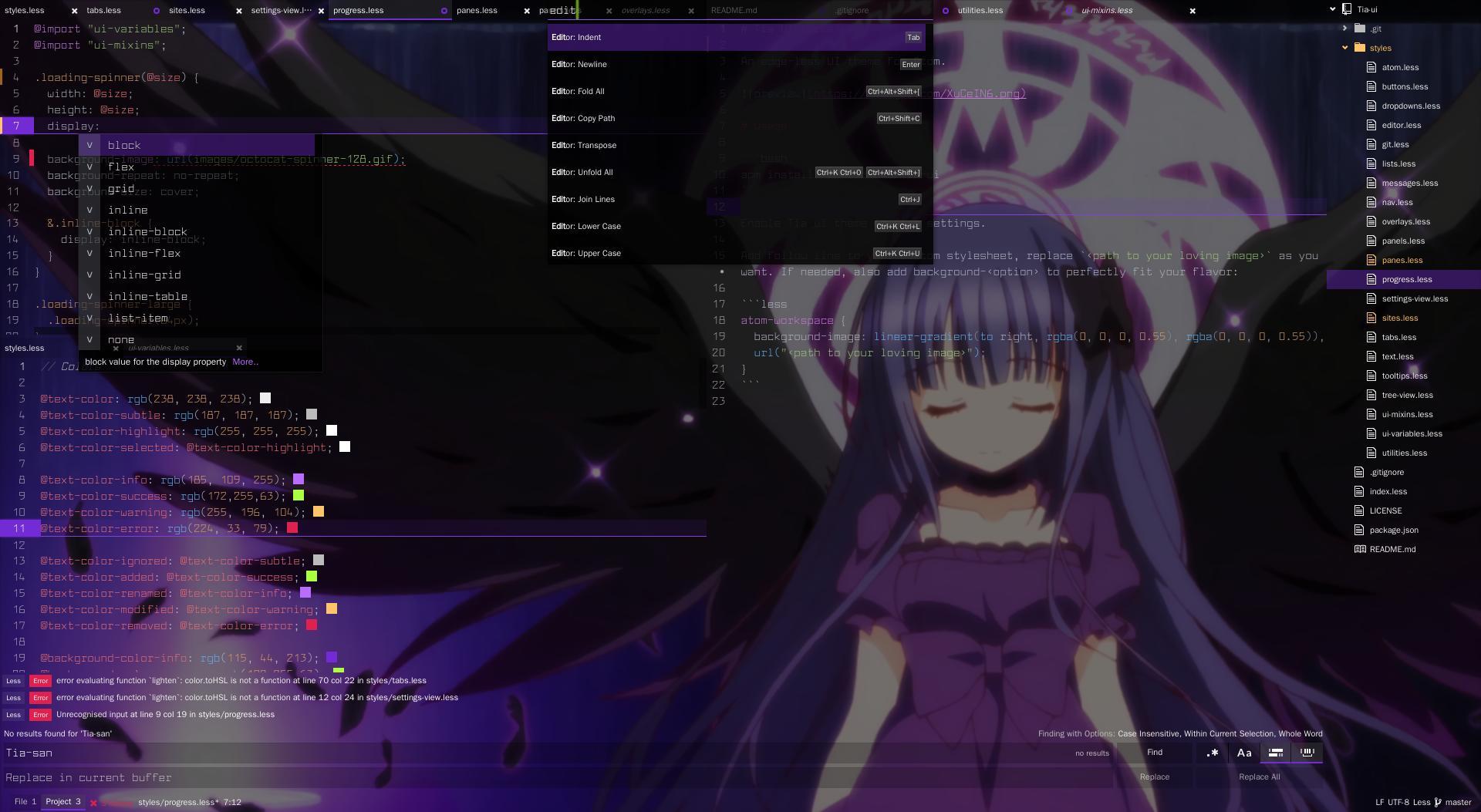Toggle the Use Regex find option
1481x812 pixels.
1213,753
